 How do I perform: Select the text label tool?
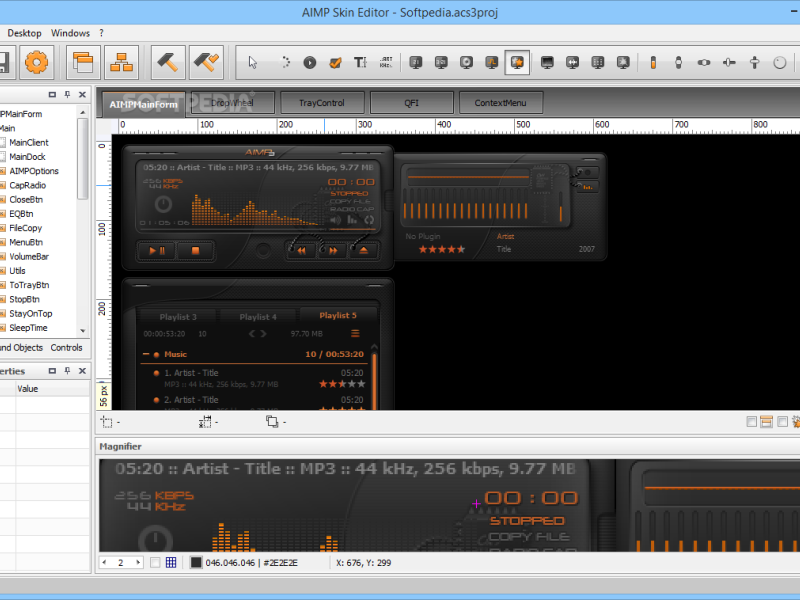[360, 63]
